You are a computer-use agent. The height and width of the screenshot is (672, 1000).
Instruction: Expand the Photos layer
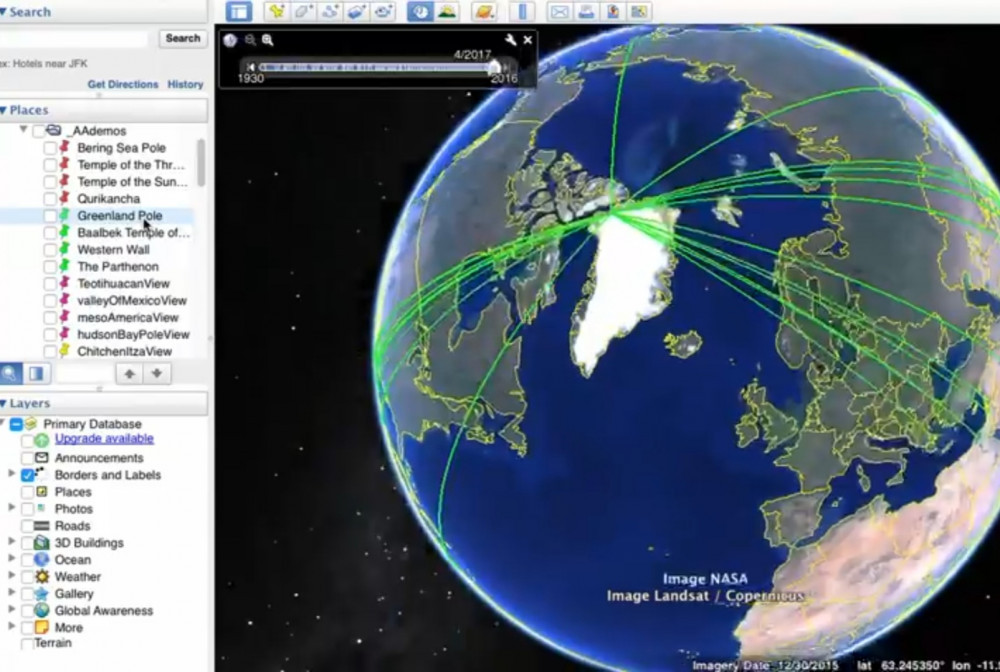11,508
